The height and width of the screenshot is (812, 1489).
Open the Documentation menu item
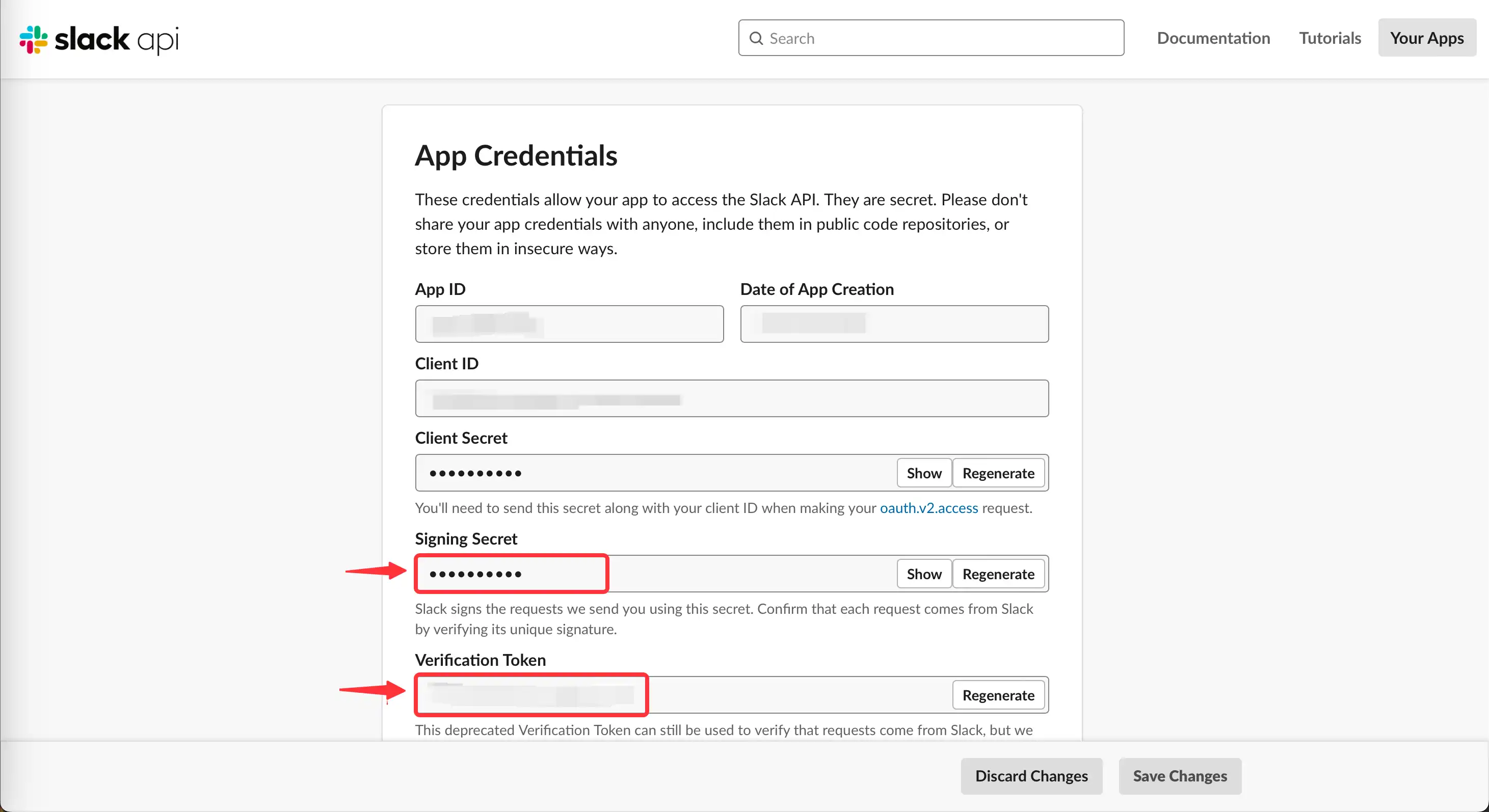1213,38
